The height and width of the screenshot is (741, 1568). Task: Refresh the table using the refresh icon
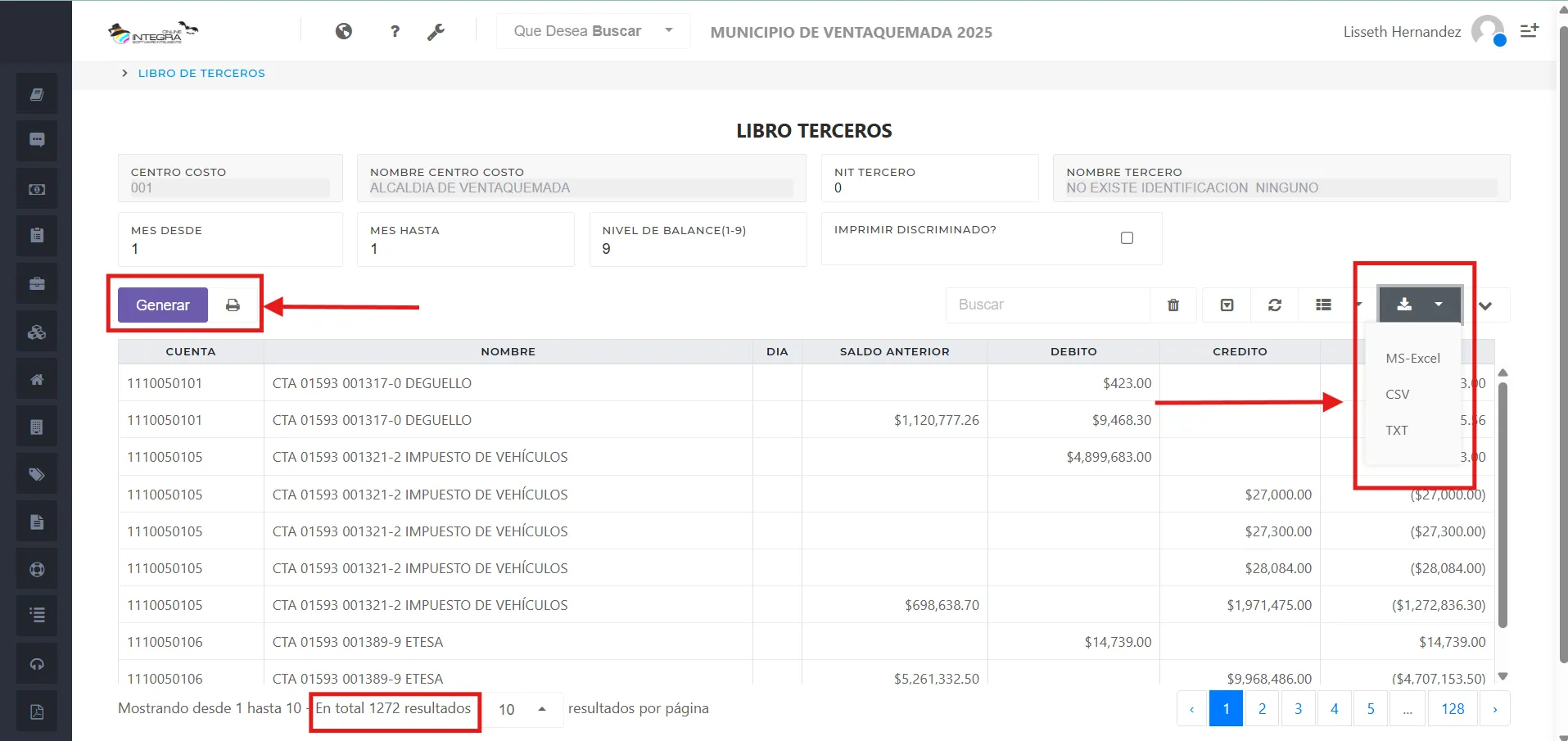[x=1274, y=305]
